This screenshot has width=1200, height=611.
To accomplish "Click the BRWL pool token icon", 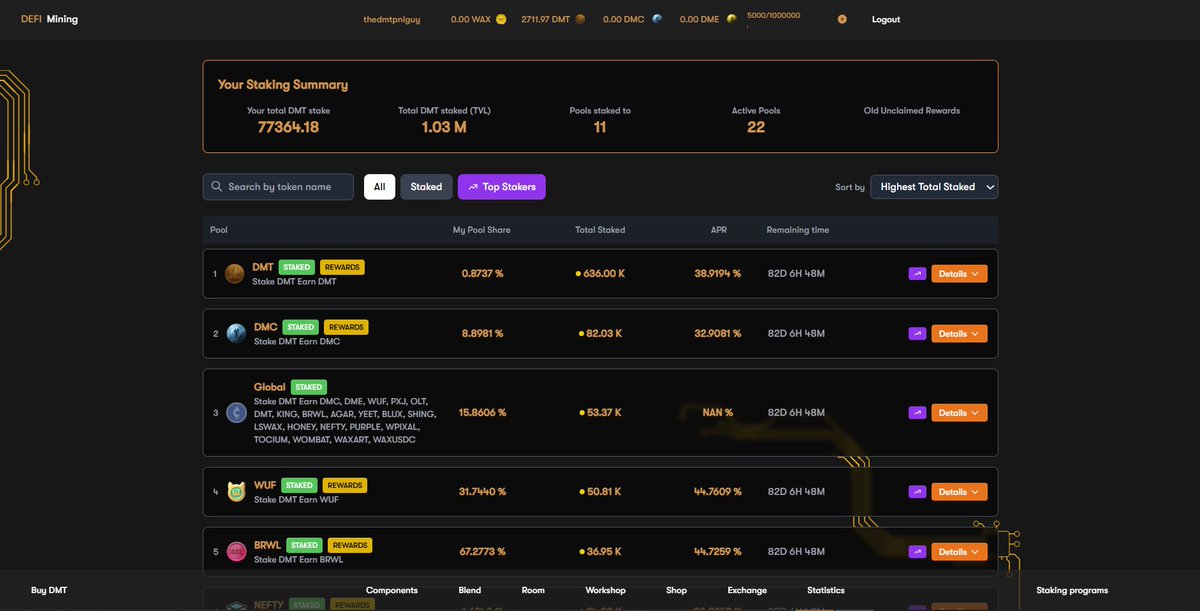I will (233, 551).
